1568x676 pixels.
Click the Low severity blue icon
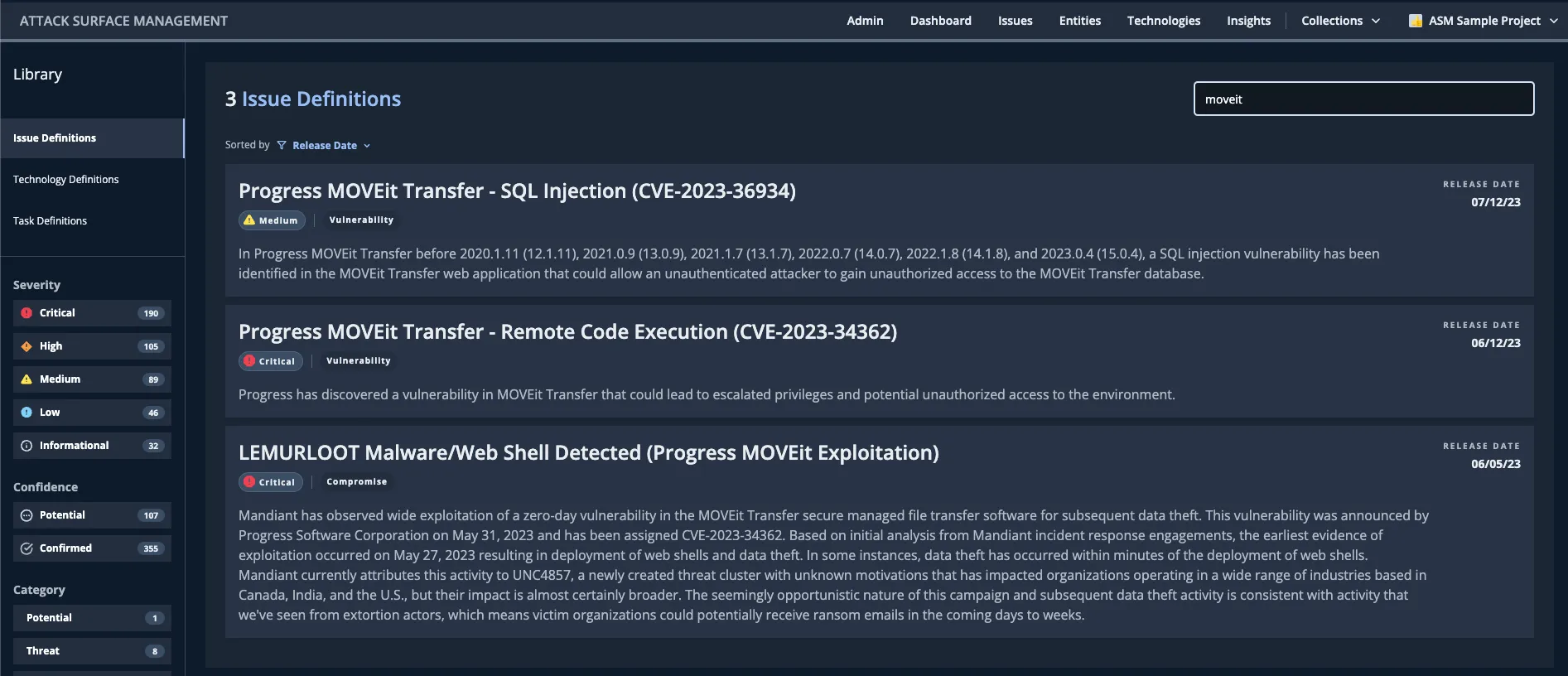27,413
